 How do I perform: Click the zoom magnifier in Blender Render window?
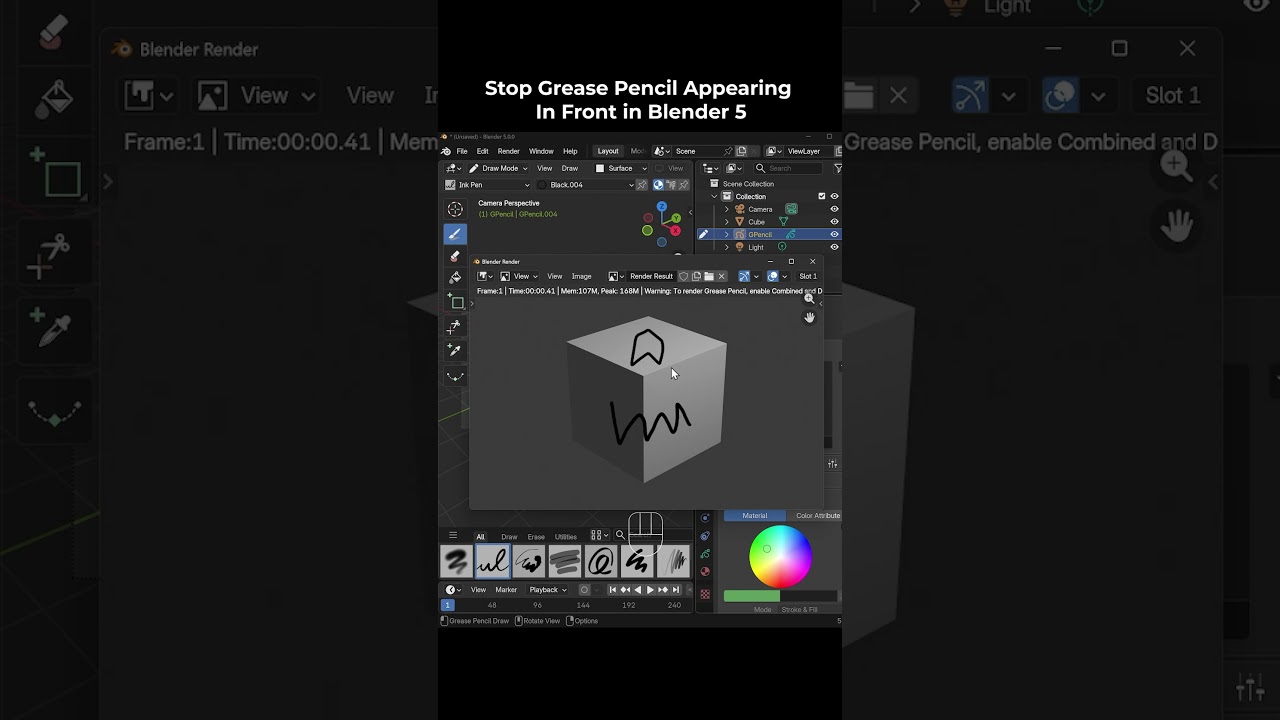(x=809, y=298)
